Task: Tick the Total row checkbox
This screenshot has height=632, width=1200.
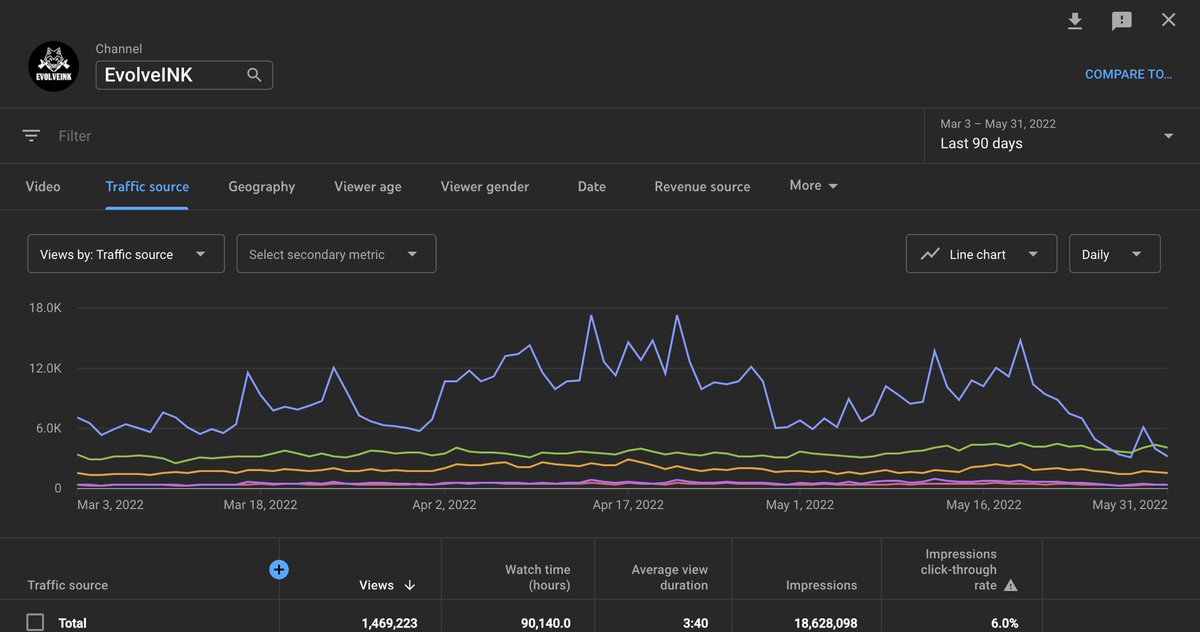Action: pos(35,622)
